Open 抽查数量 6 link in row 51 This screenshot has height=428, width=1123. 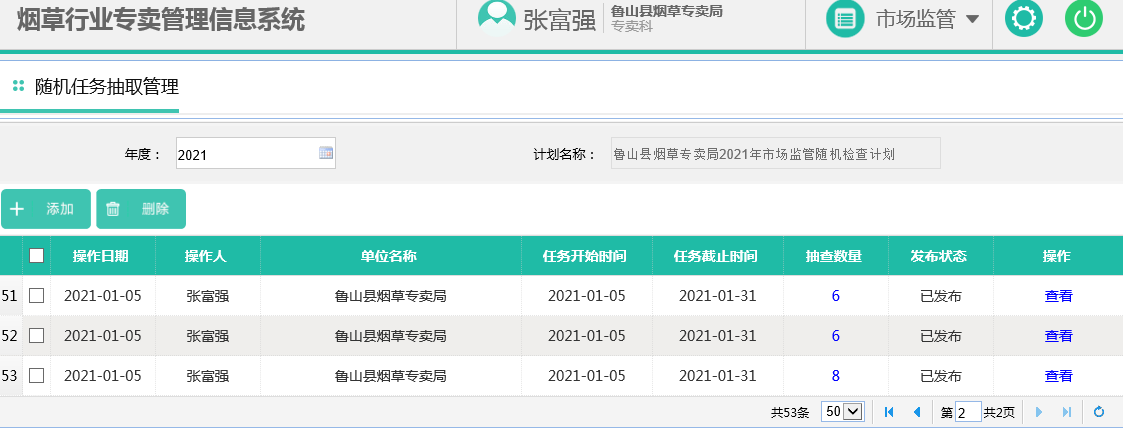(x=836, y=296)
